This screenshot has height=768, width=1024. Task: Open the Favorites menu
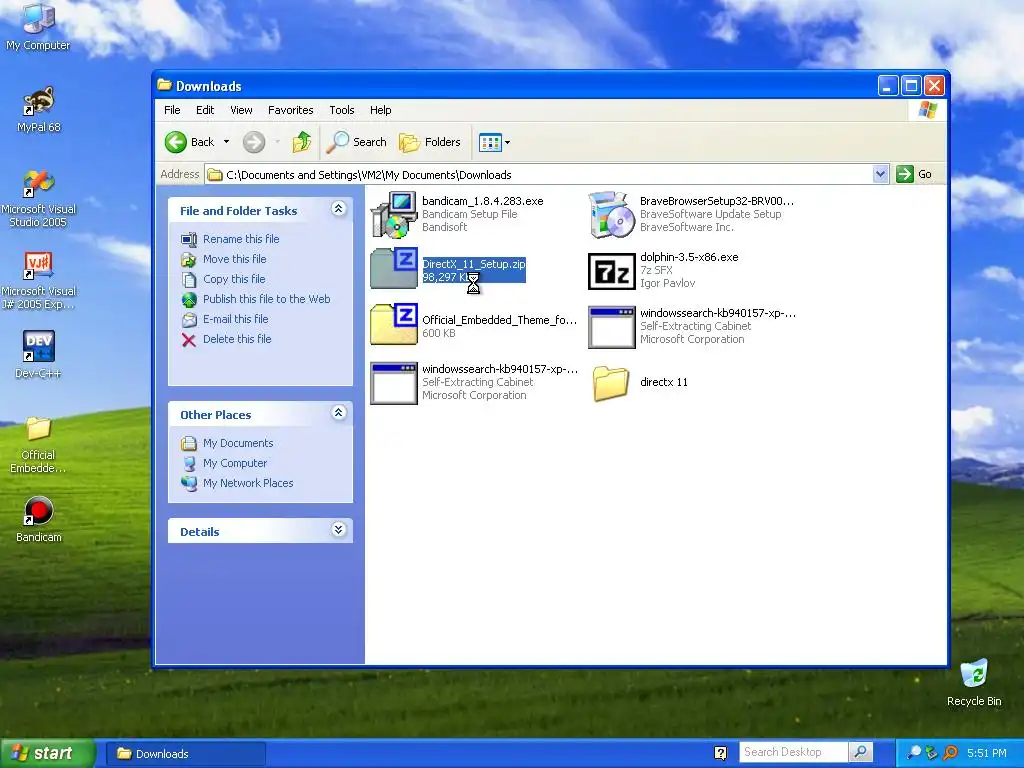[x=291, y=110]
